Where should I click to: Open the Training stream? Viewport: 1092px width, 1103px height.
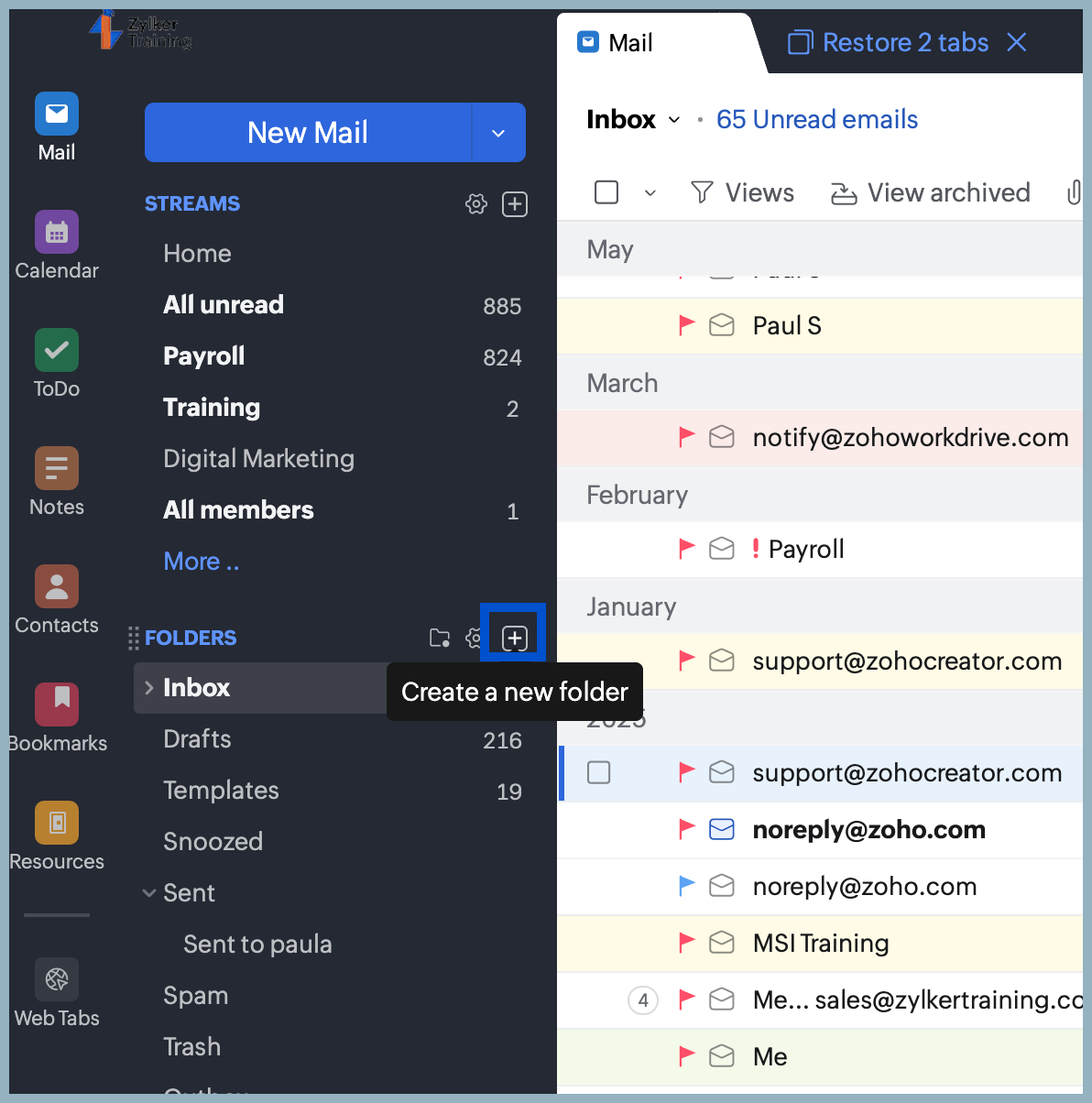click(212, 408)
